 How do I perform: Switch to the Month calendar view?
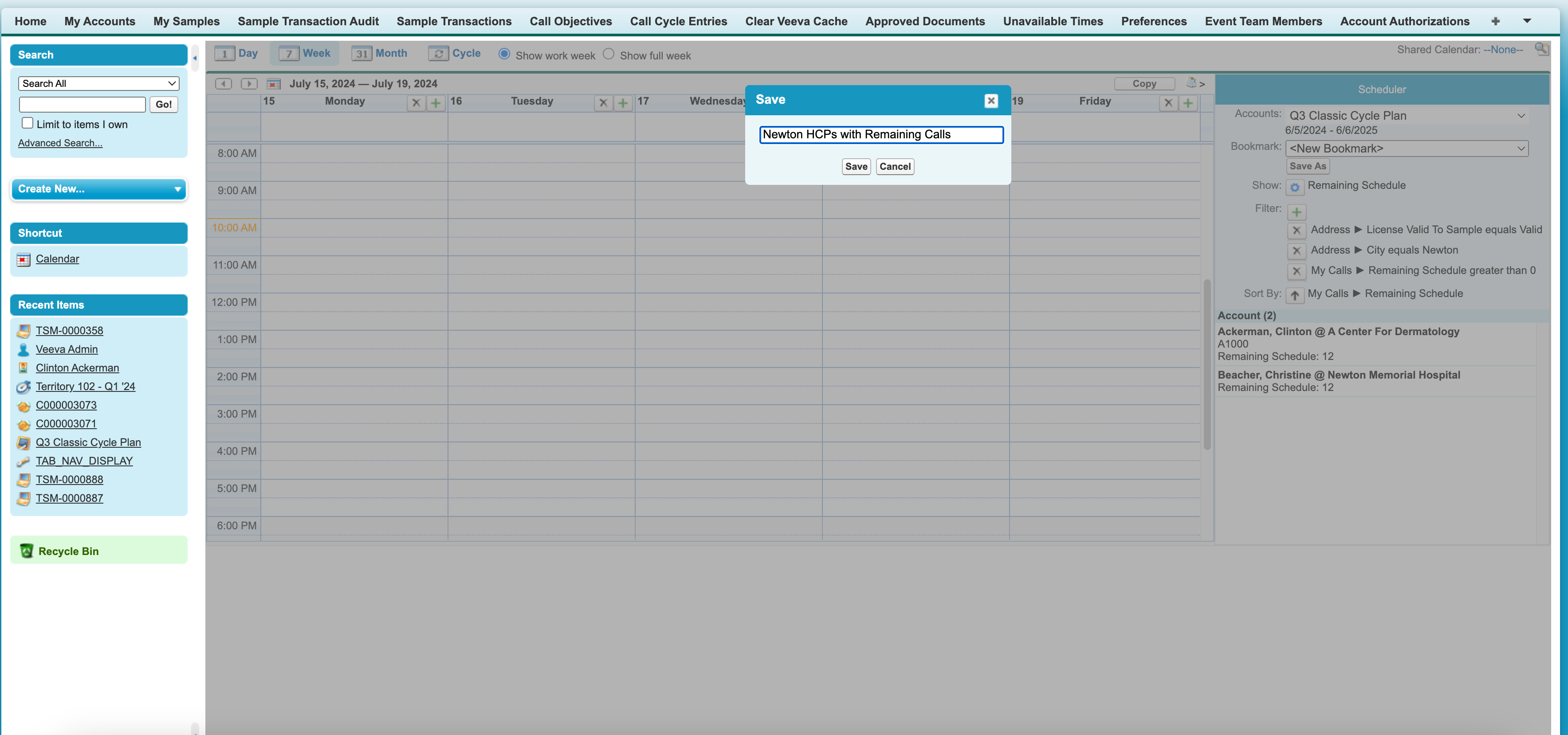tap(380, 54)
